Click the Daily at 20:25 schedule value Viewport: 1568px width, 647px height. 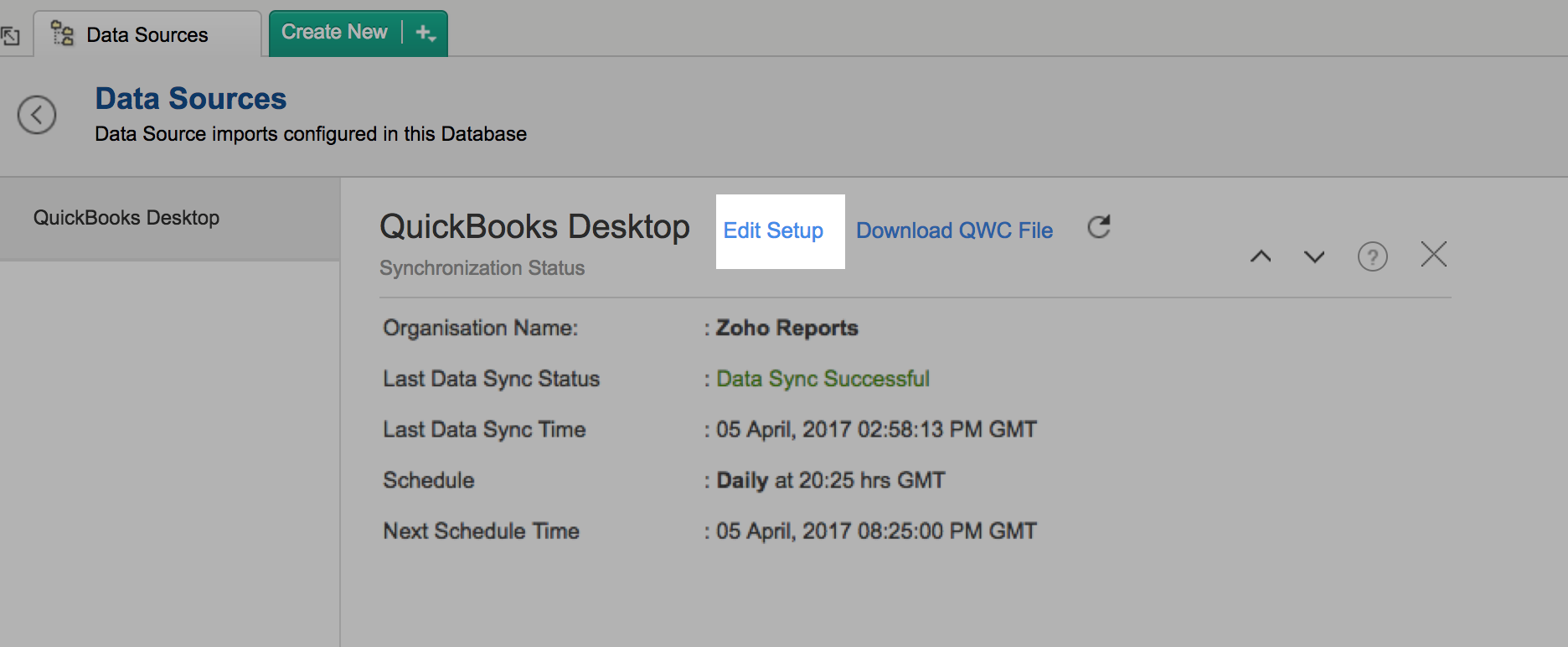coord(830,480)
